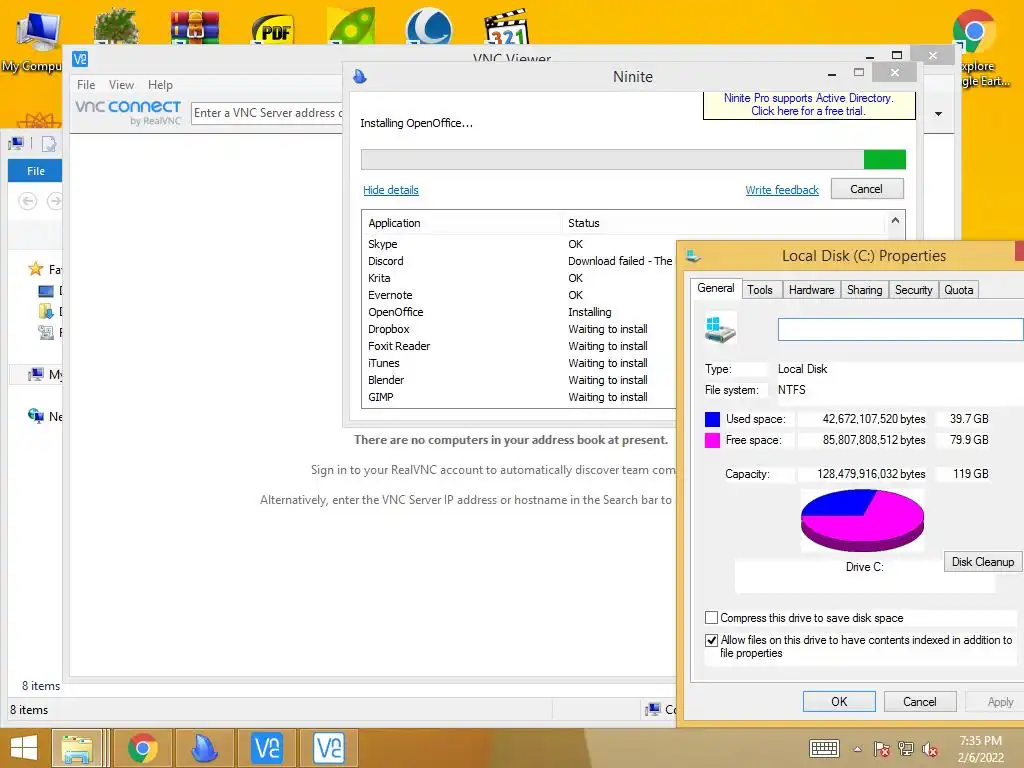Open the Google Chrome desktop icon

(x=974, y=31)
